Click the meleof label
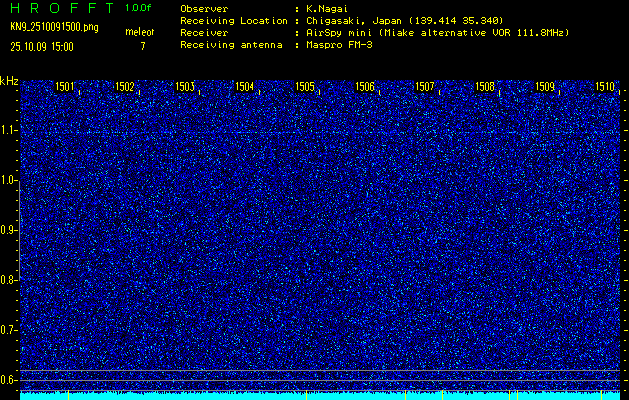The height and width of the screenshot is (400, 629). coord(139,33)
